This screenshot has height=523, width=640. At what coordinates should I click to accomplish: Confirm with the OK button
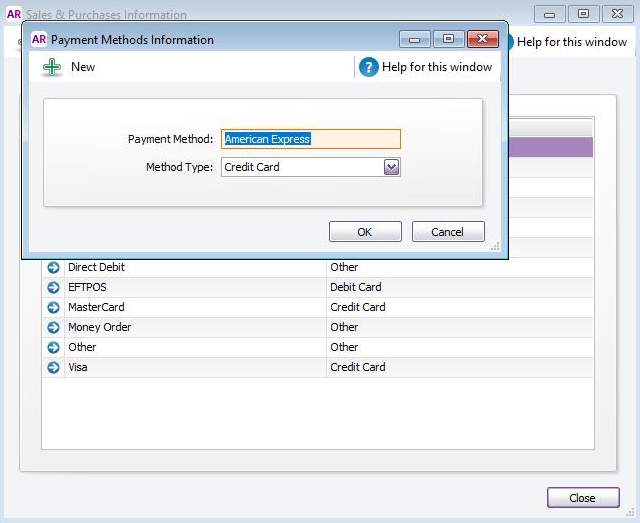pyautogui.click(x=365, y=232)
